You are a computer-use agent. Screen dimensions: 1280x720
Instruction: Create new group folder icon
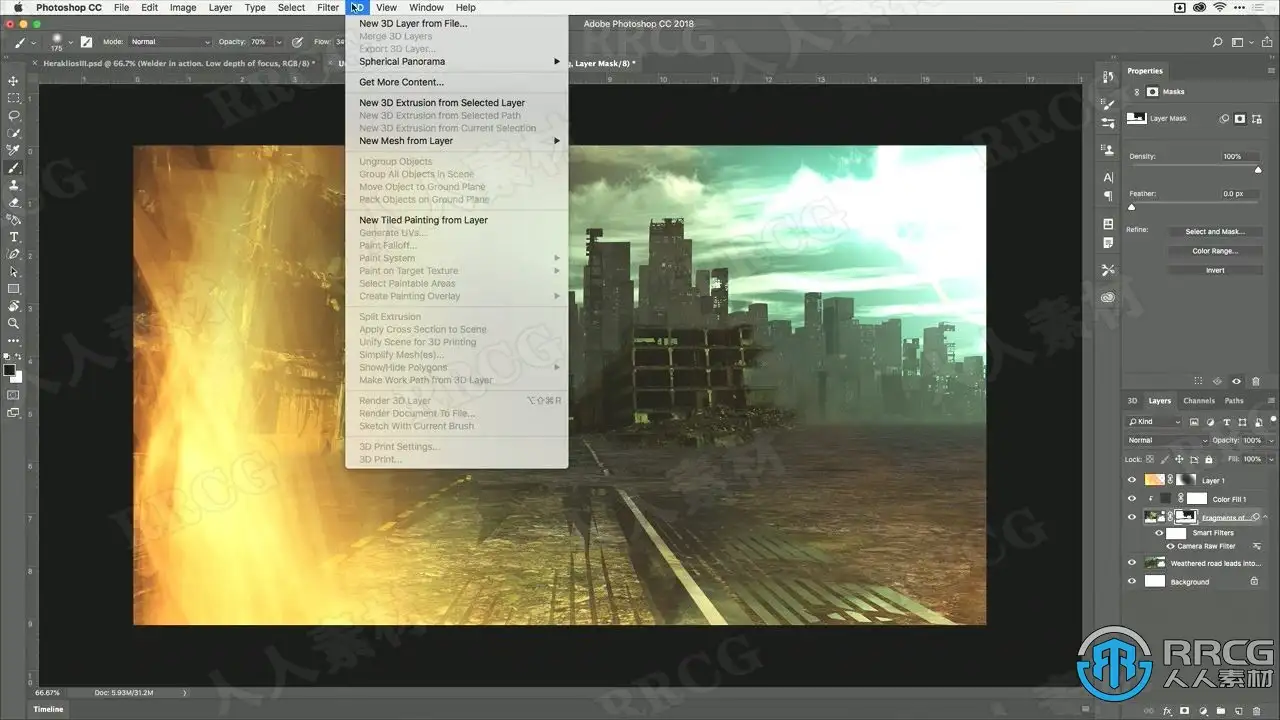(x=1222, y=711)
